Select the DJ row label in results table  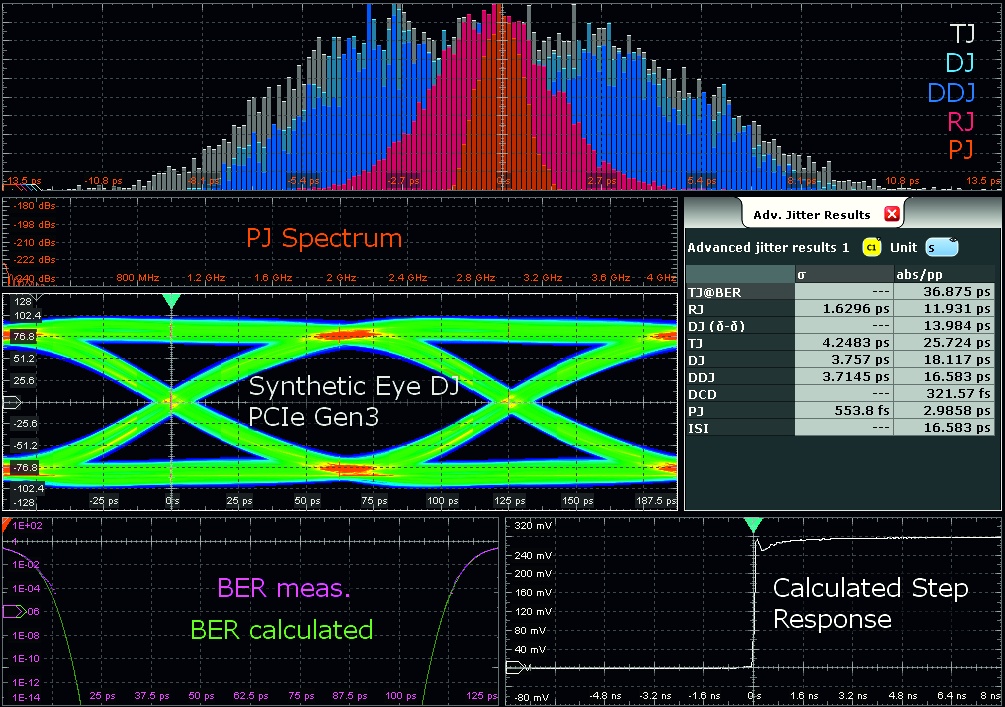[x=740, y=360]
